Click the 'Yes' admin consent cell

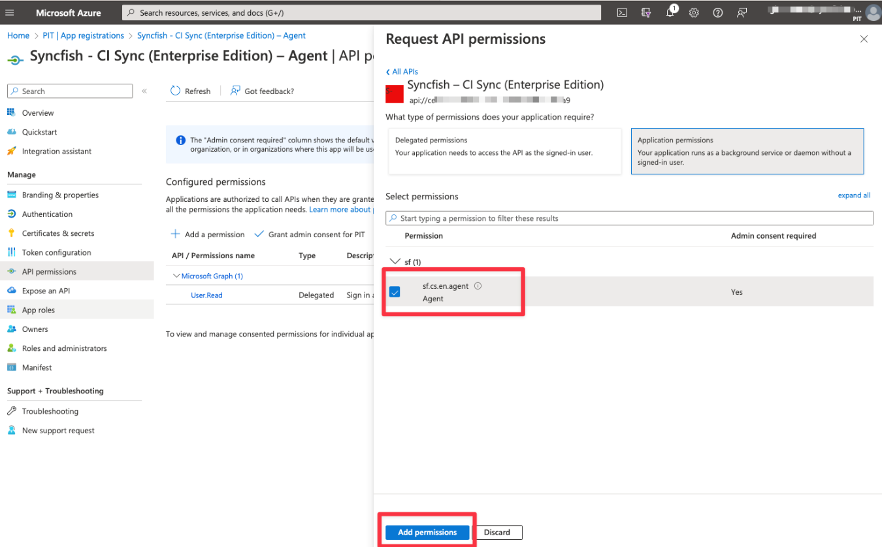coord(736,292)
